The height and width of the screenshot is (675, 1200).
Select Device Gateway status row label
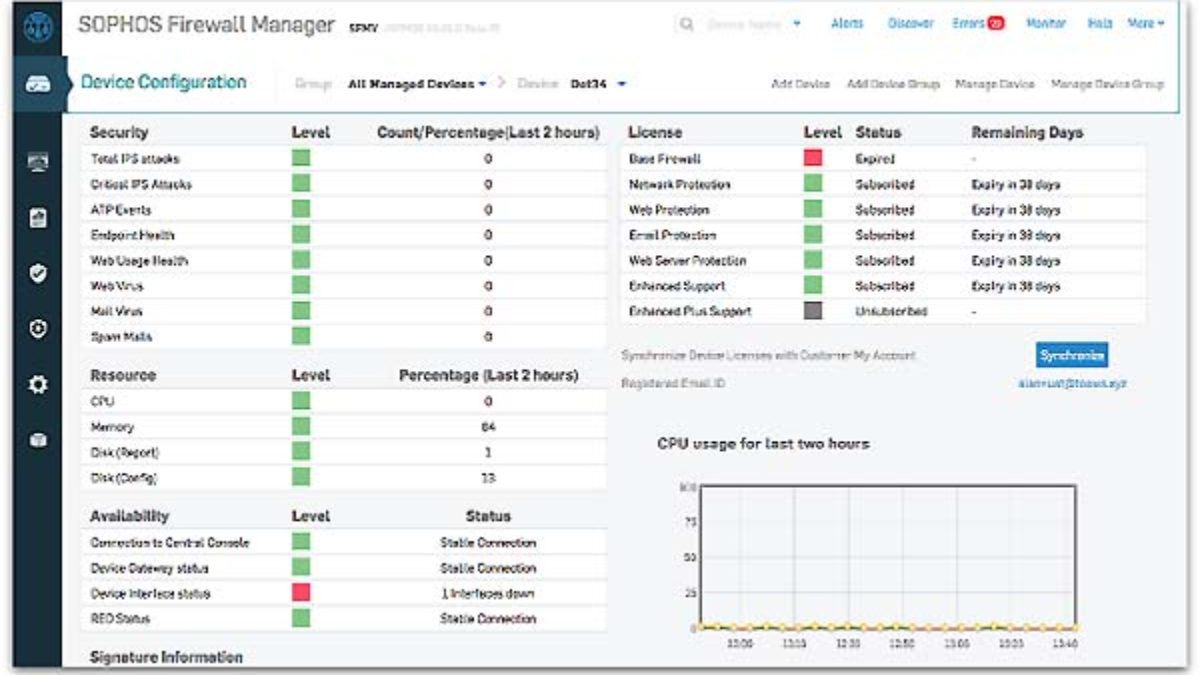point(150,568)
